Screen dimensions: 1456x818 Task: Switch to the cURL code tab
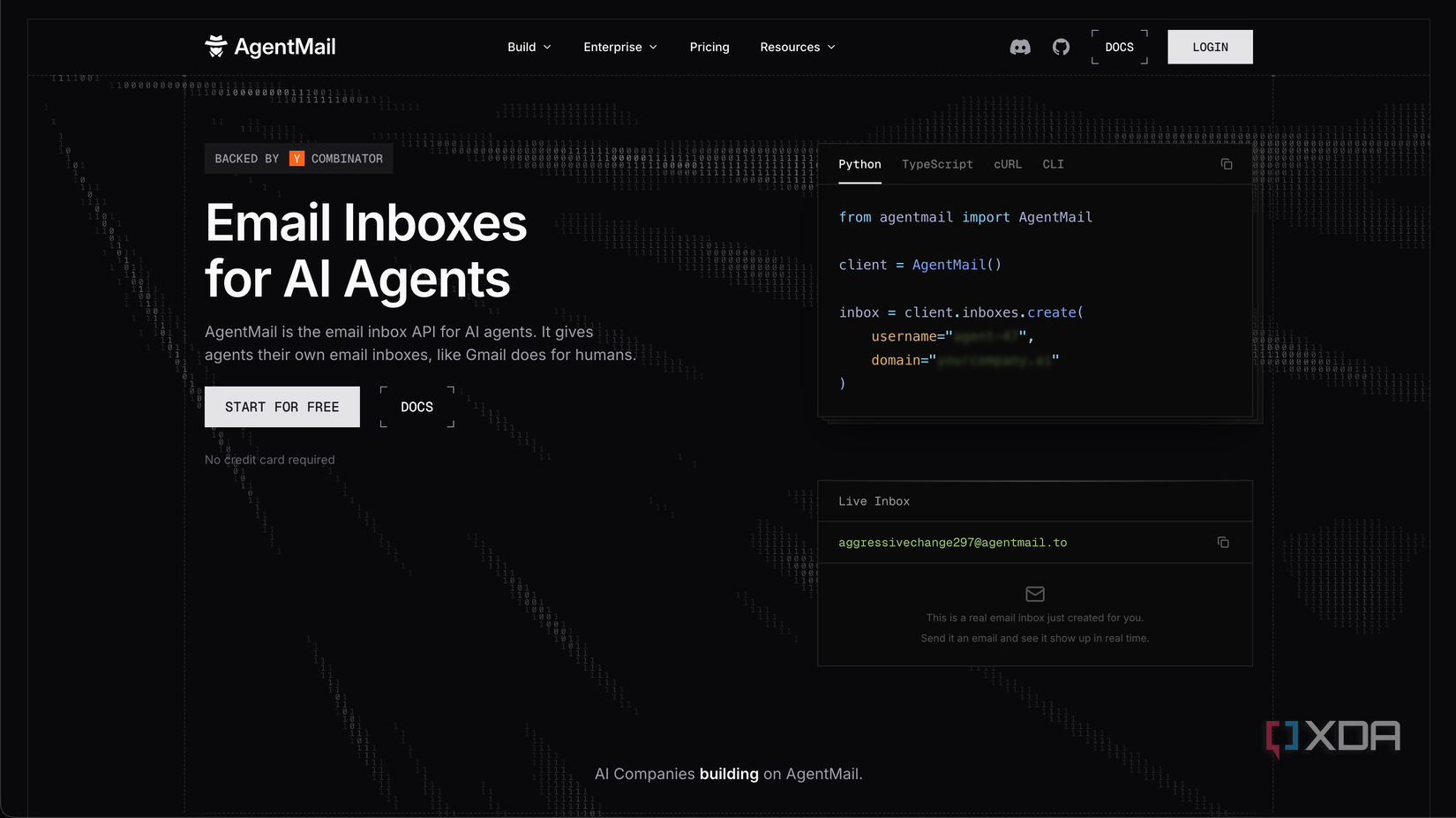click(x=1008, y=164)
